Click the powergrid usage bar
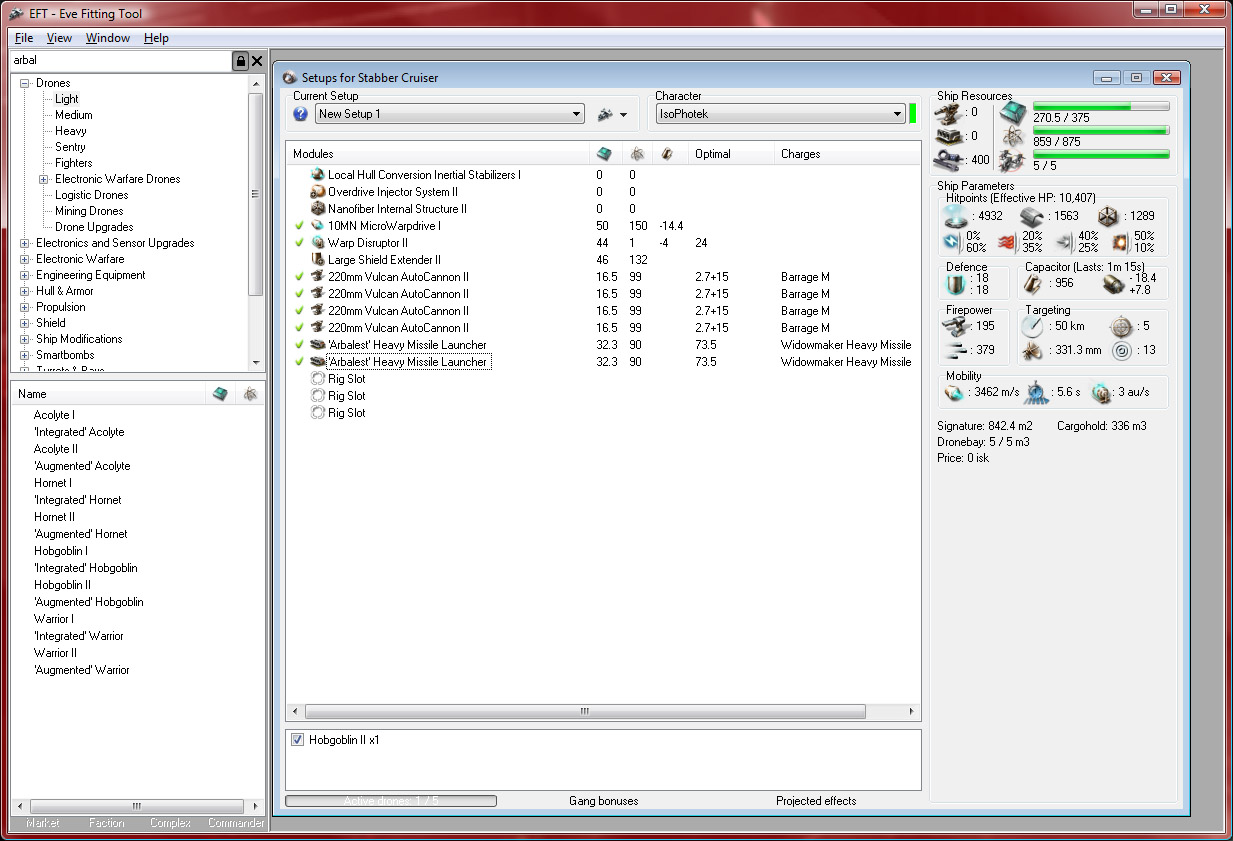This screenshot has width=1233, height=841. coord(1100,130)
